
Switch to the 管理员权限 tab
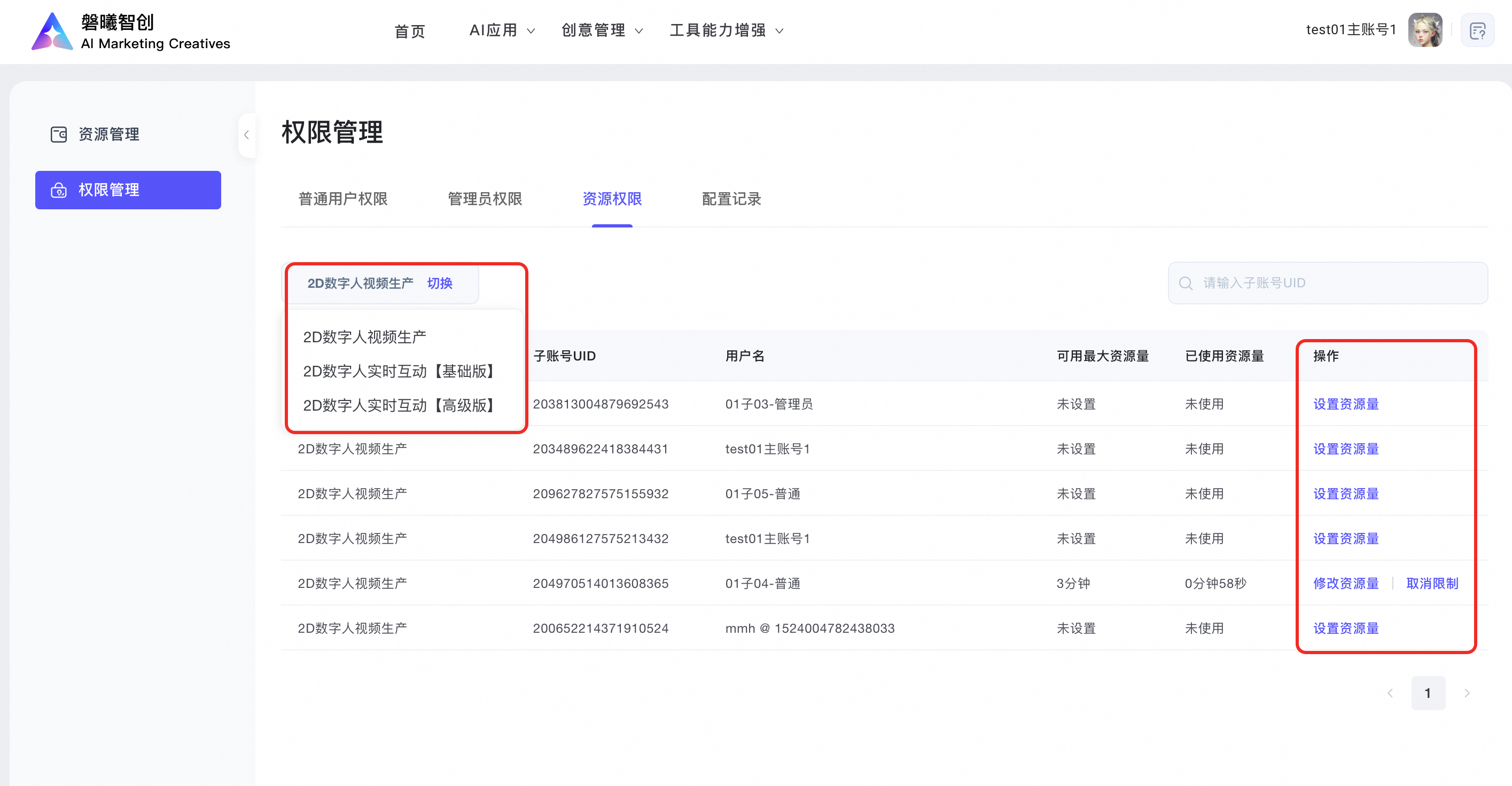[485, 199]
